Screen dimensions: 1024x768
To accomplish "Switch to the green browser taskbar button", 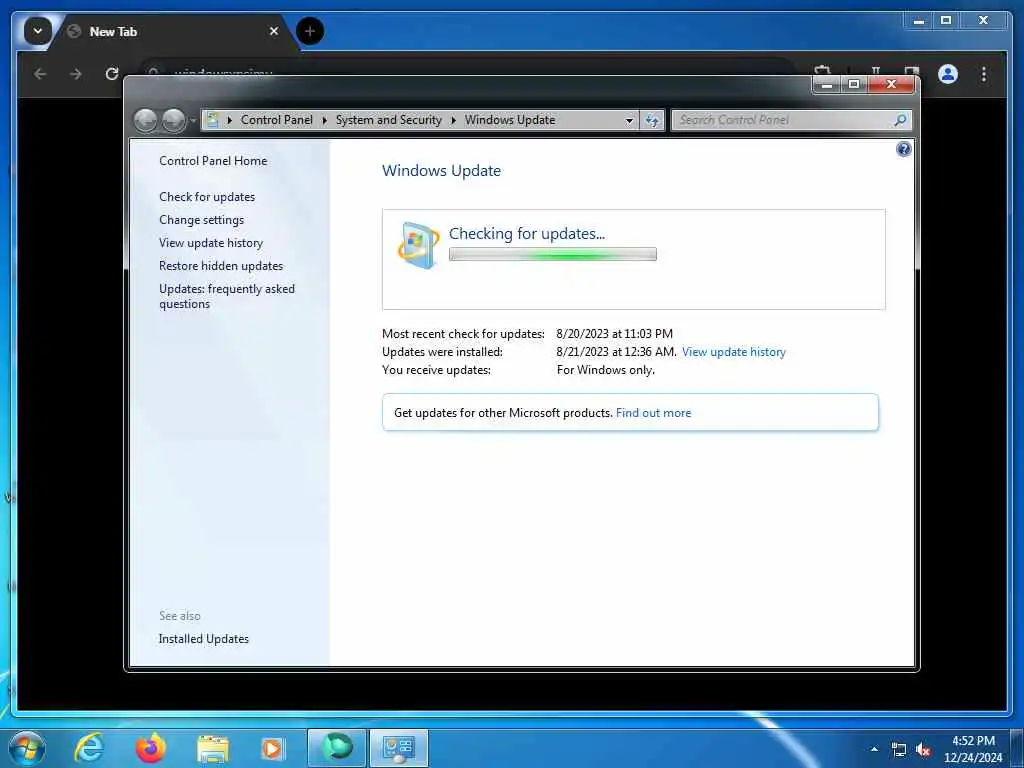I will [x=337, y=748].
